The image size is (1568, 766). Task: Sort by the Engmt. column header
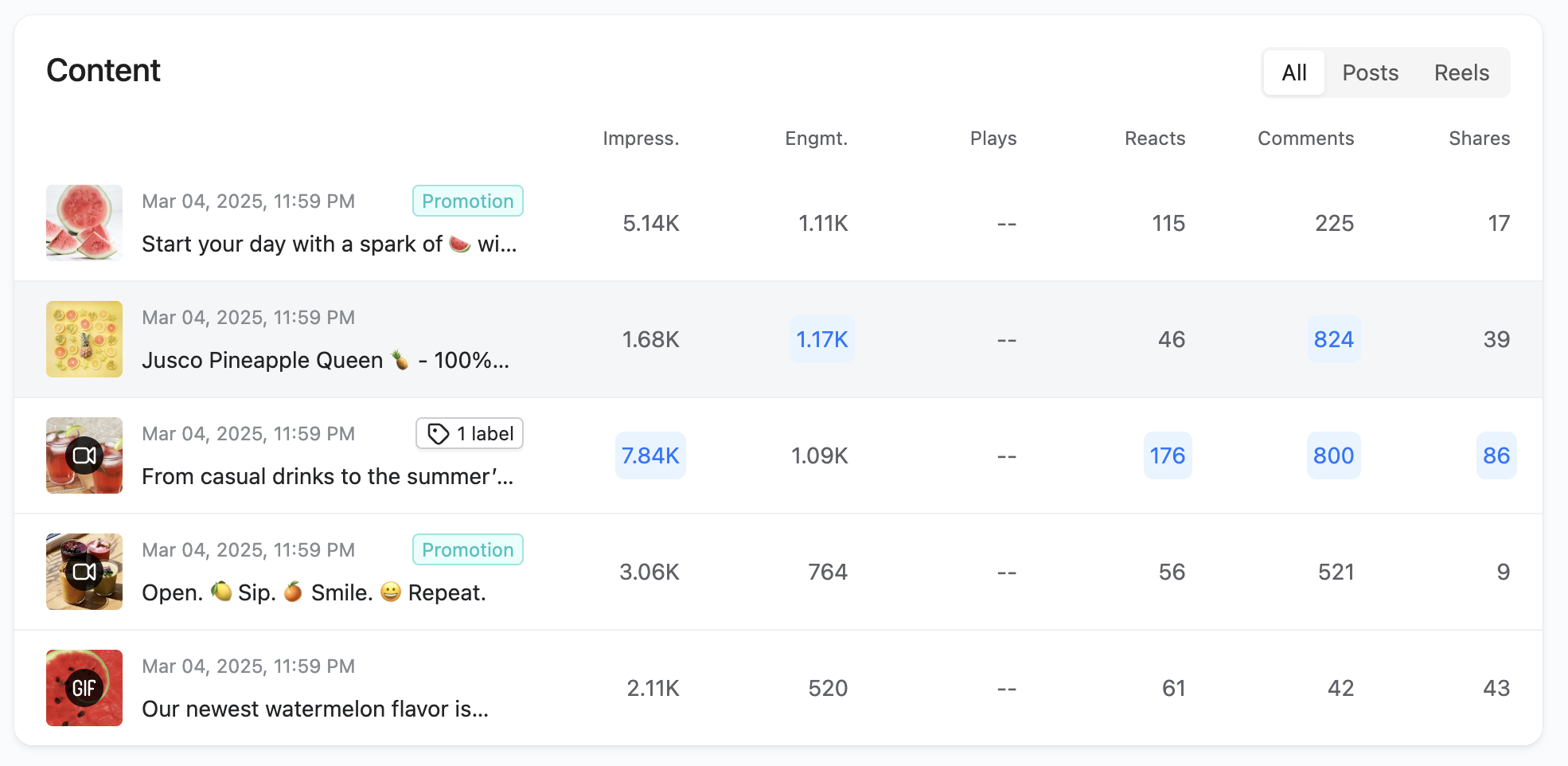click(x=816, y=139)
